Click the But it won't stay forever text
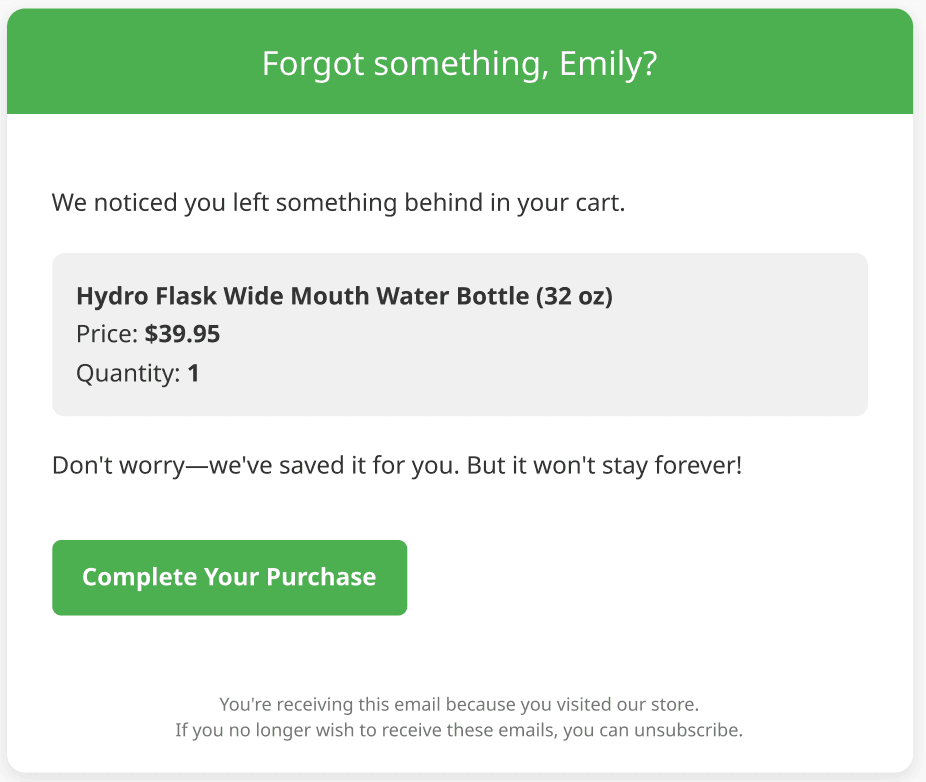 tap(604, 465)
